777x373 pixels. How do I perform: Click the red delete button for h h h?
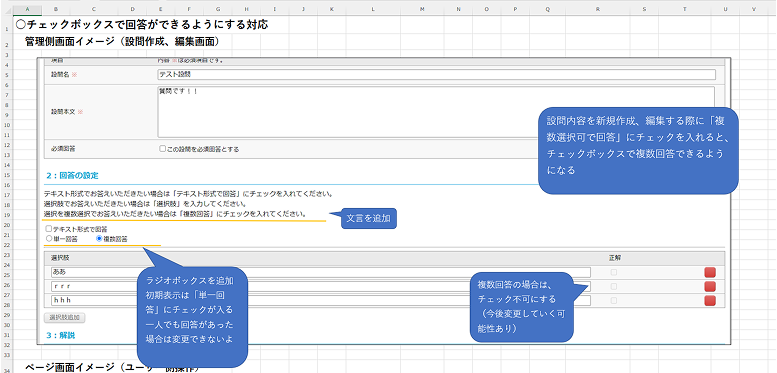click(x=710, y=300)
